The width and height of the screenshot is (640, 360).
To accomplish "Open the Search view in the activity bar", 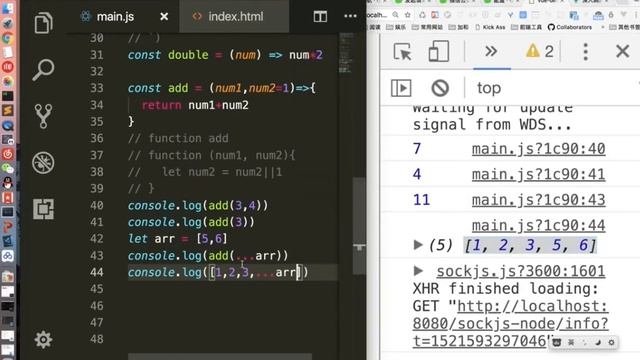I will point(43,70).
